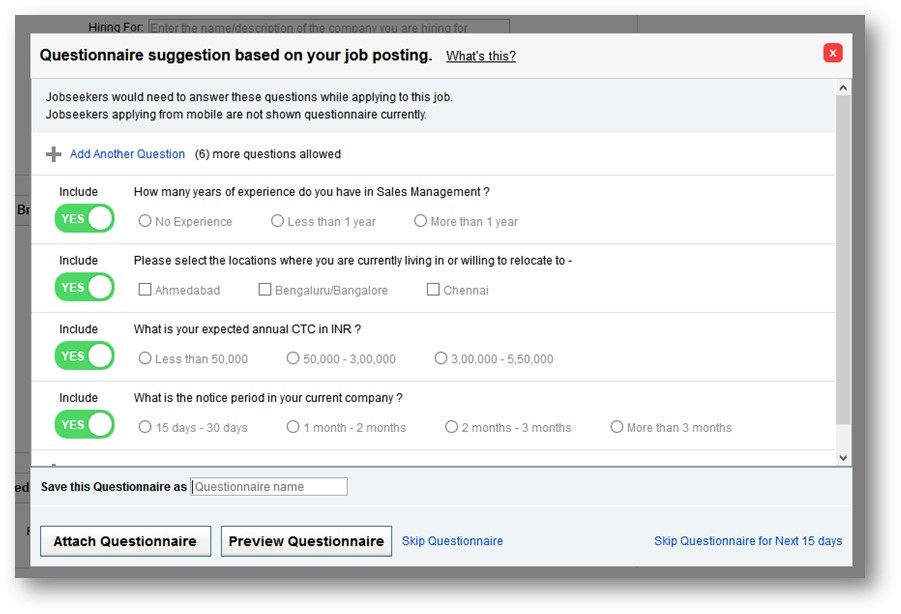901x614 pixels.
Task: Click the Skip Questionnaire link
Action: (452, 540)
